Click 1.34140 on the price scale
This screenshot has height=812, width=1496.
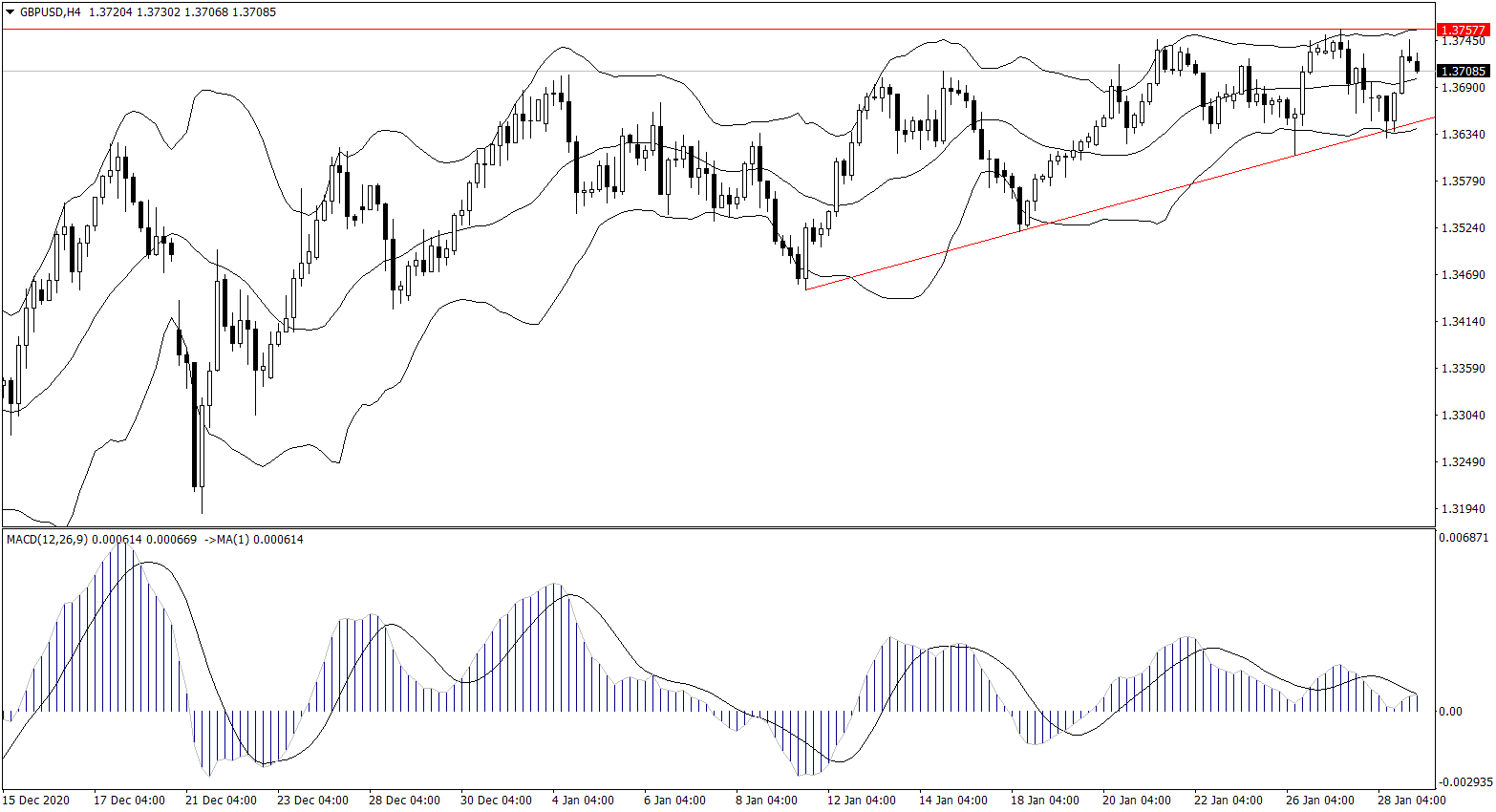point(1463,322)
